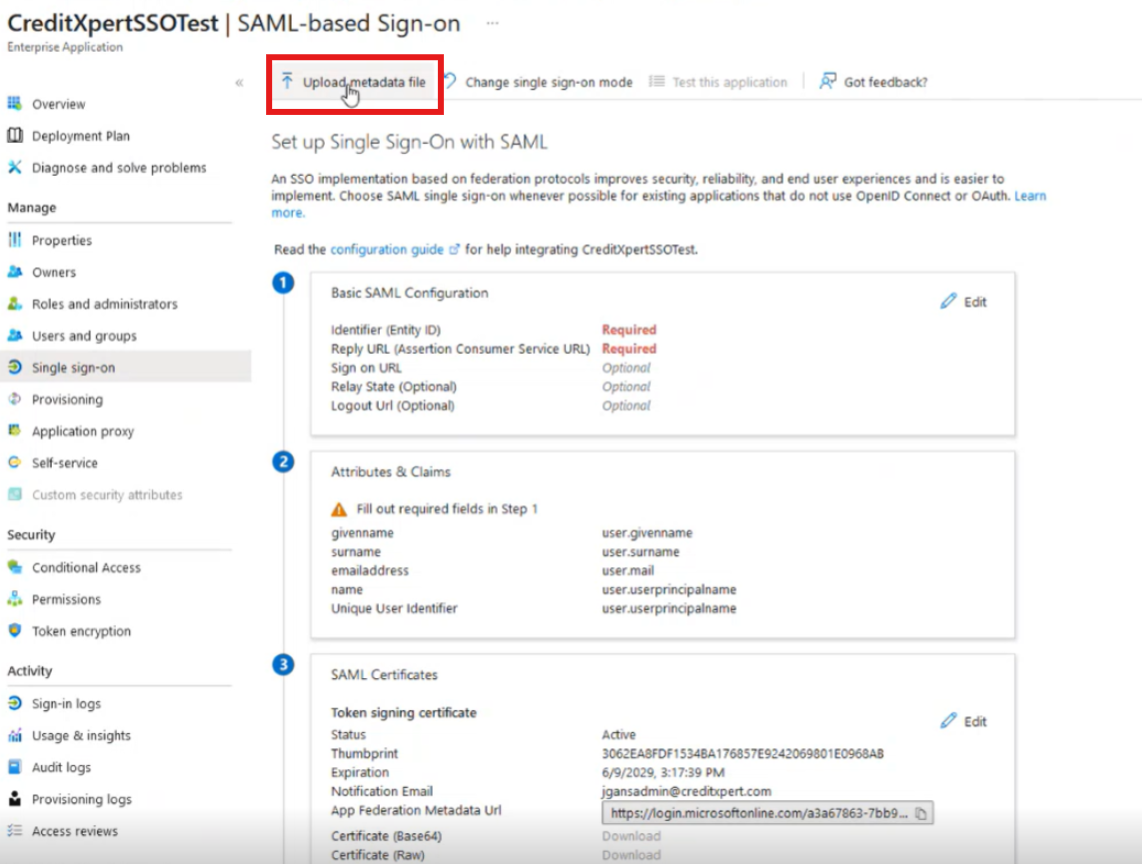Click the Got feedback person icon
This screenshot has height=864, width=1142.
click(x=827, y=81)
